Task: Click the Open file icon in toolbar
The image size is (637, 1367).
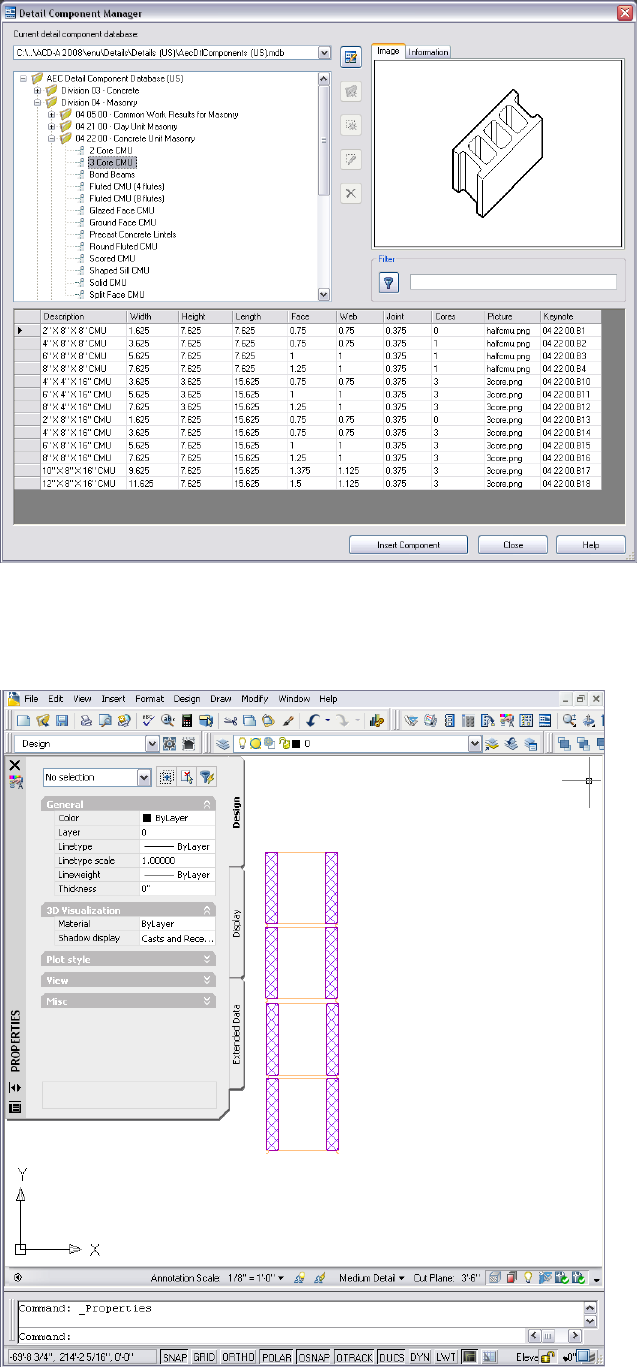Action: coord(43,719)
